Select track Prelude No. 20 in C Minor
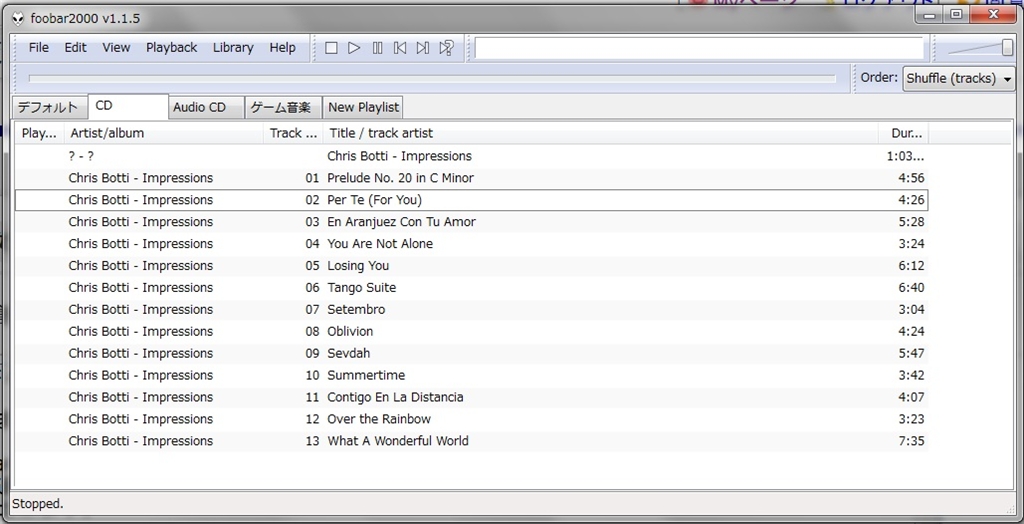Viewport: 1024px width, 524px height. [471, 178]
